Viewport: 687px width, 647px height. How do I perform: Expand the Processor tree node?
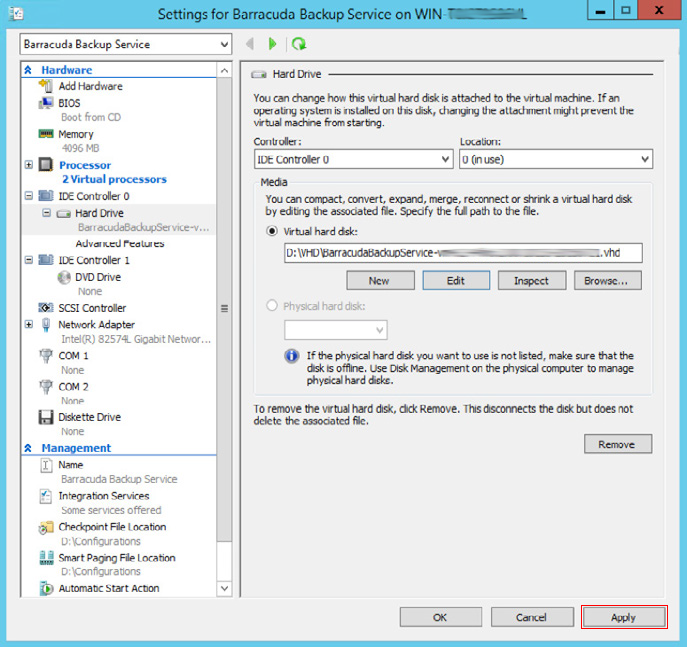(29, 165)
